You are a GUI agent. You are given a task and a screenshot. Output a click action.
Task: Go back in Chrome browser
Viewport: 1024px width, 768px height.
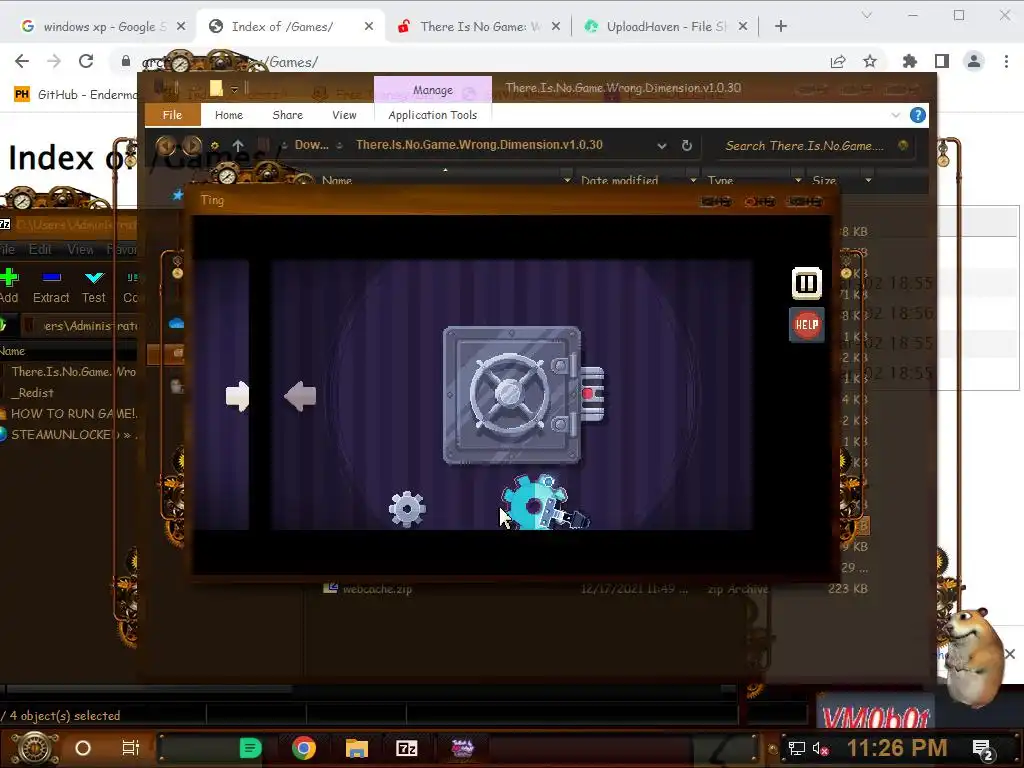(22, 61)
